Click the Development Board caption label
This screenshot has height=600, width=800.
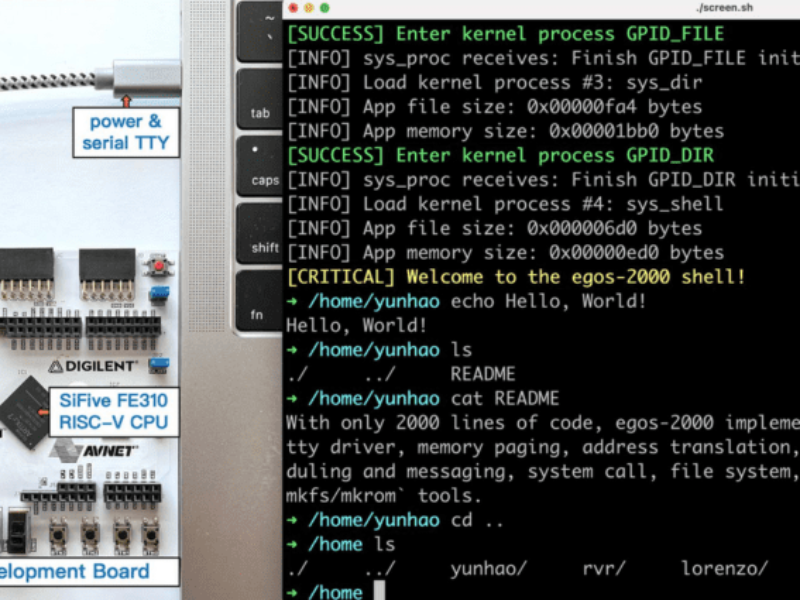pos(74,571)
